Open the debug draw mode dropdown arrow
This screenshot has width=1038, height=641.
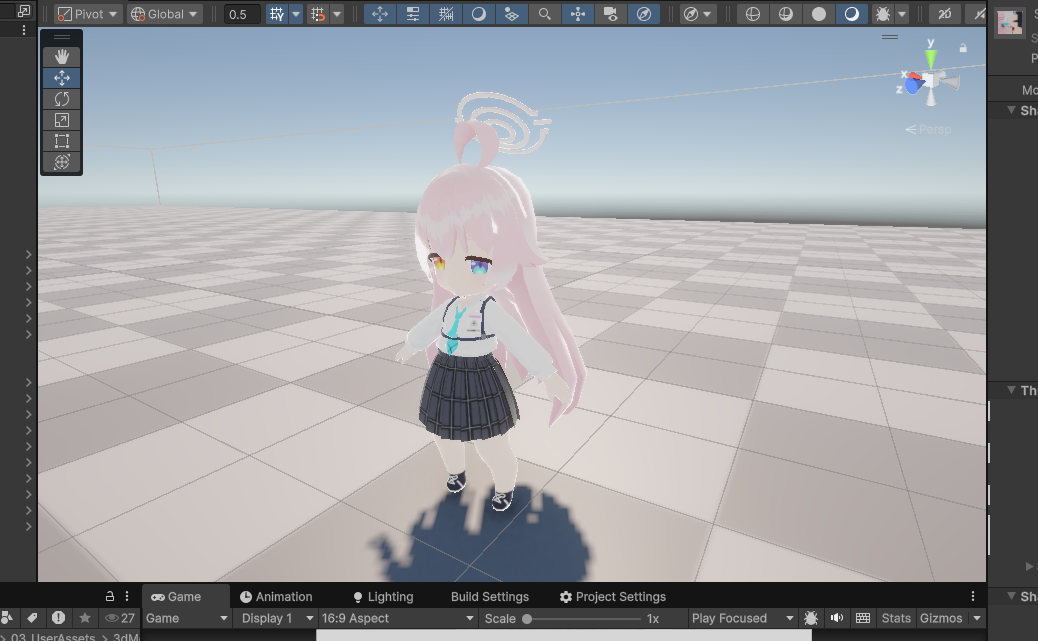pyautogui.click(x=902, y=14)
